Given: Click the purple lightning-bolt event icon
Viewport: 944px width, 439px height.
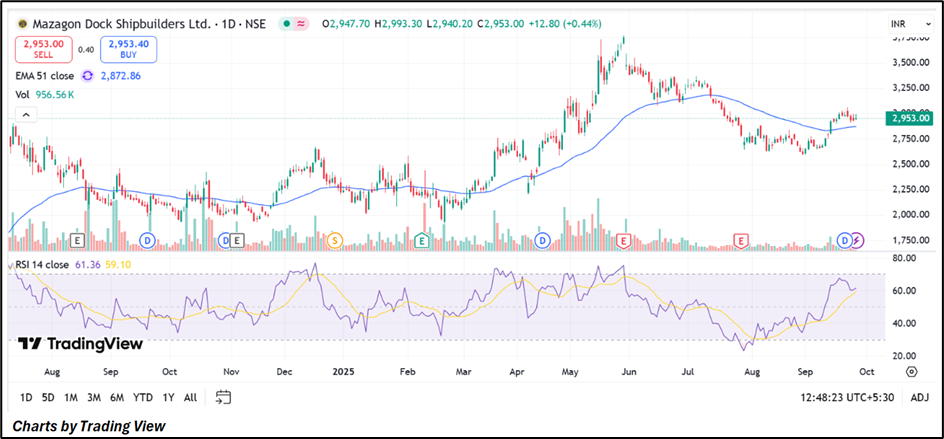Looking at the screenshot, I should point(857,240).
